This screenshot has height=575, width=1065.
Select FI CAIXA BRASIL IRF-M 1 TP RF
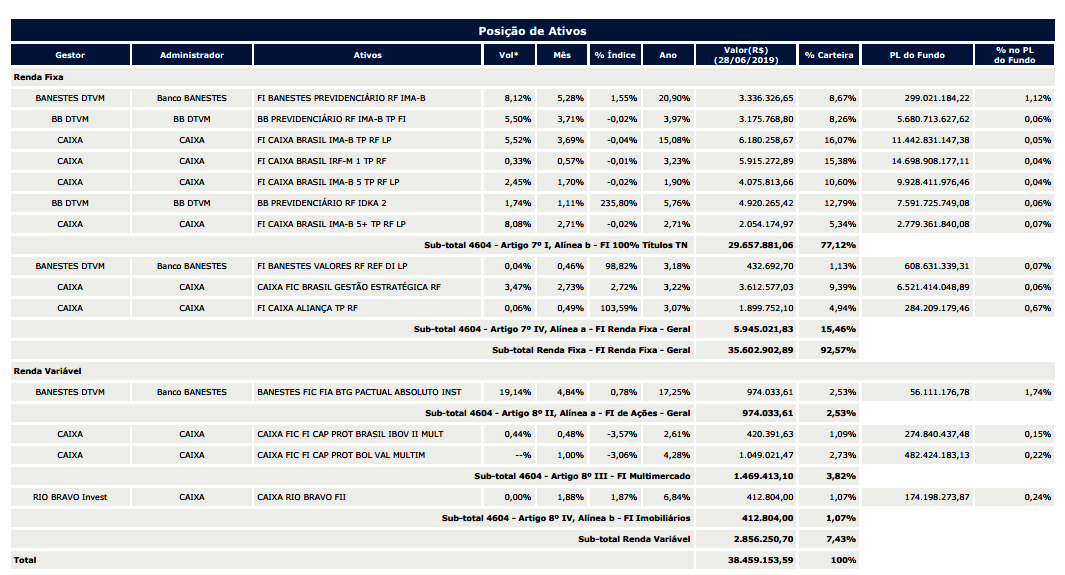pos(322,161)
